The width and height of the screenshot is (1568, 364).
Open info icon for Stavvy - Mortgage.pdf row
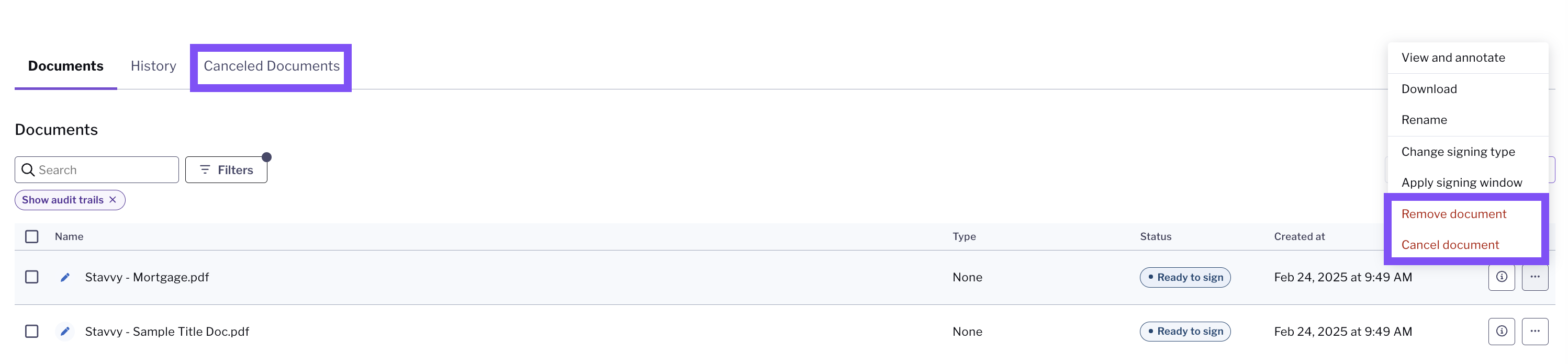point(1502,277)
